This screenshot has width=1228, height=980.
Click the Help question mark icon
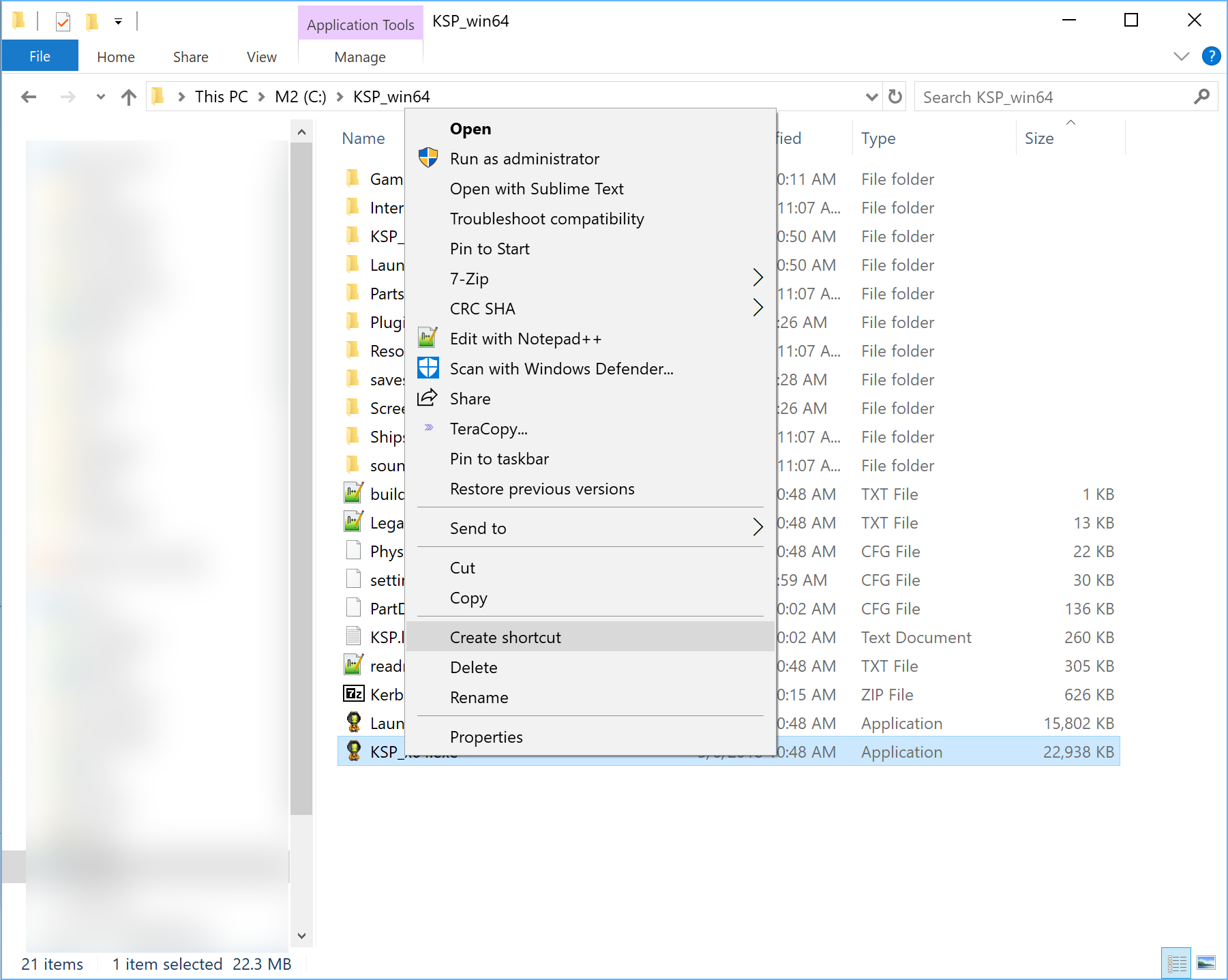[x=1211, y=56]
